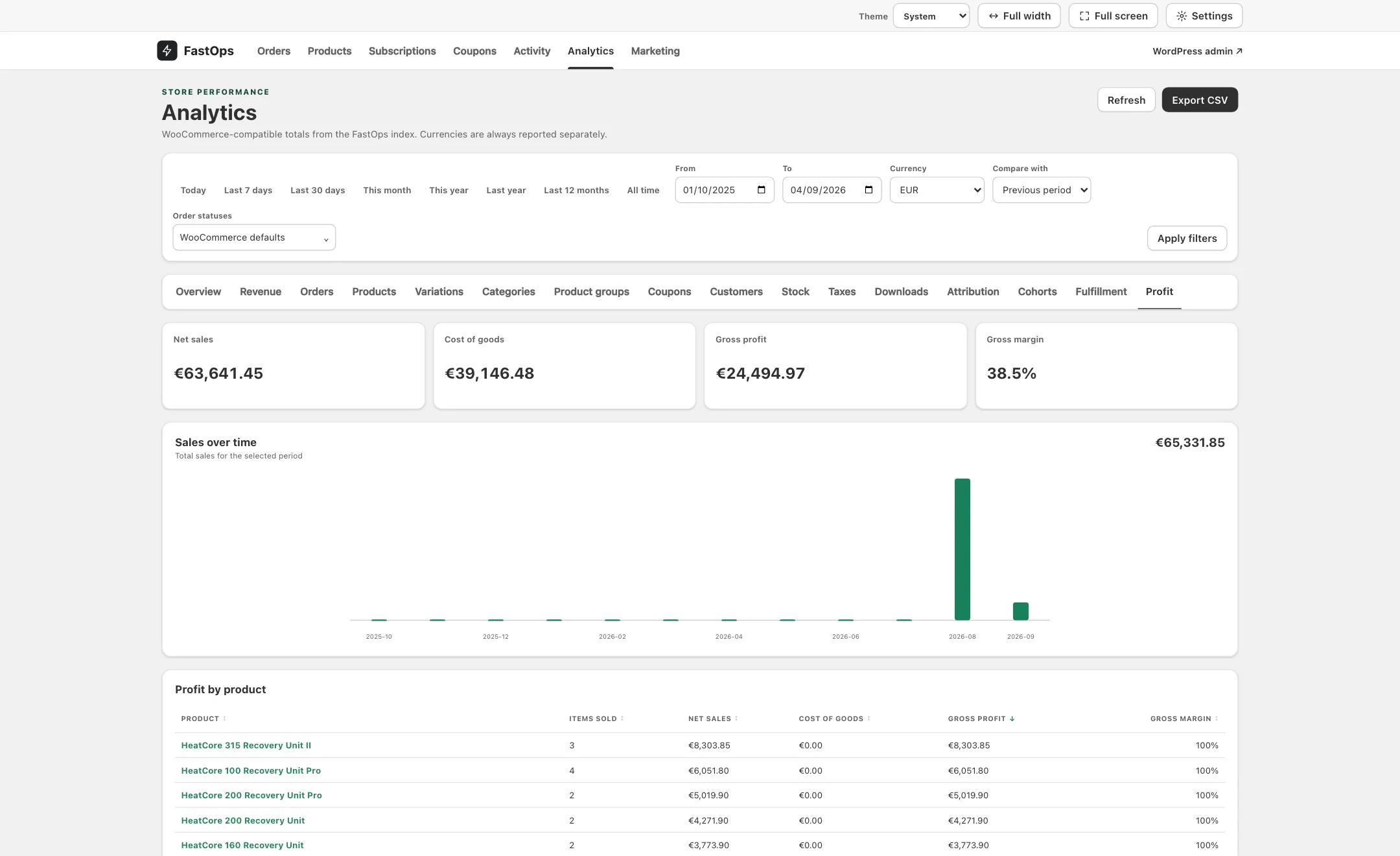
Task: Select the All time preset
Action: pos(643,190)
